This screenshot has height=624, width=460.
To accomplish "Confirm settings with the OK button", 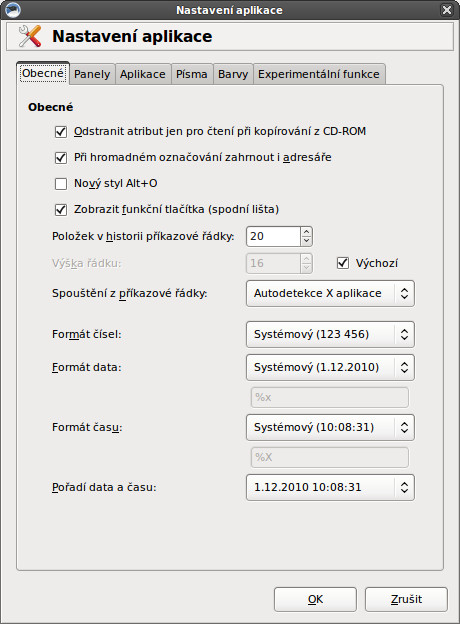I will point(315,599).
